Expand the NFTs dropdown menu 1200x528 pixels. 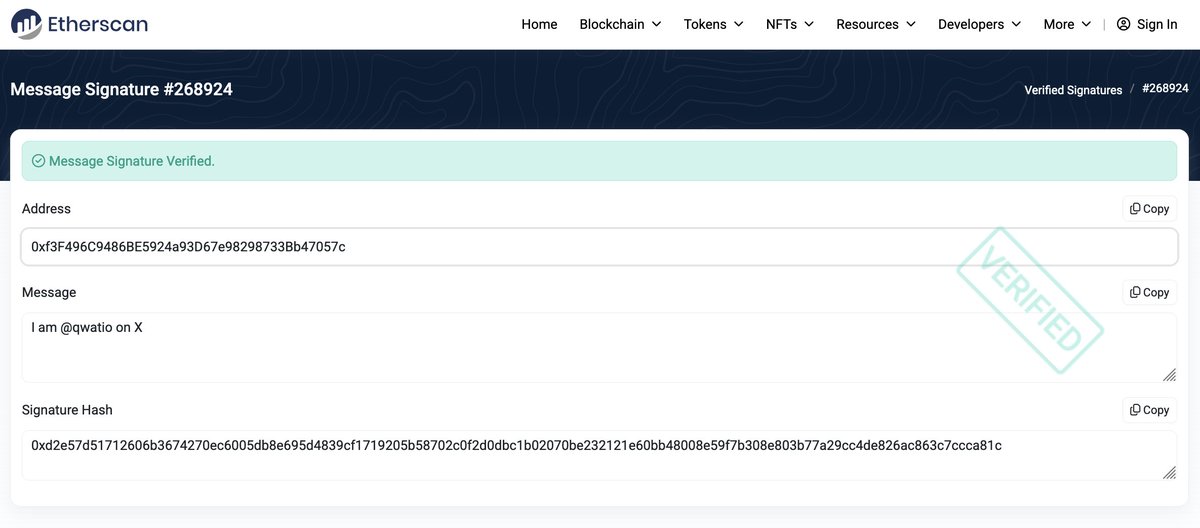pyautogui.click(x=789, y=24)
